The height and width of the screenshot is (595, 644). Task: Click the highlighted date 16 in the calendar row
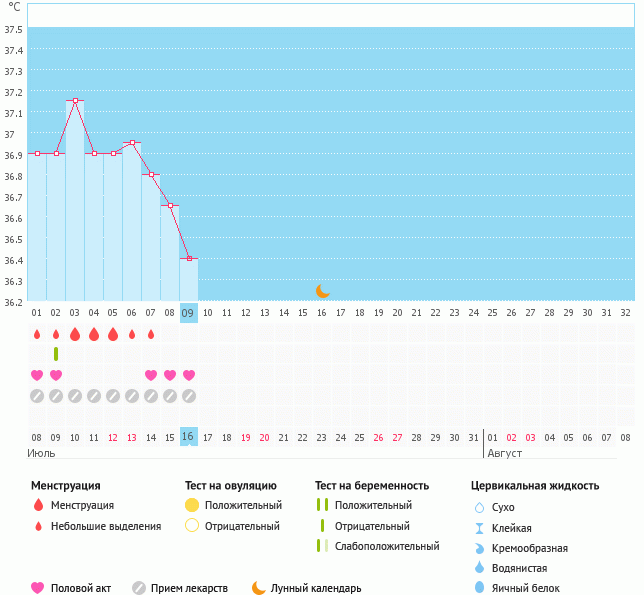[188, 436]
